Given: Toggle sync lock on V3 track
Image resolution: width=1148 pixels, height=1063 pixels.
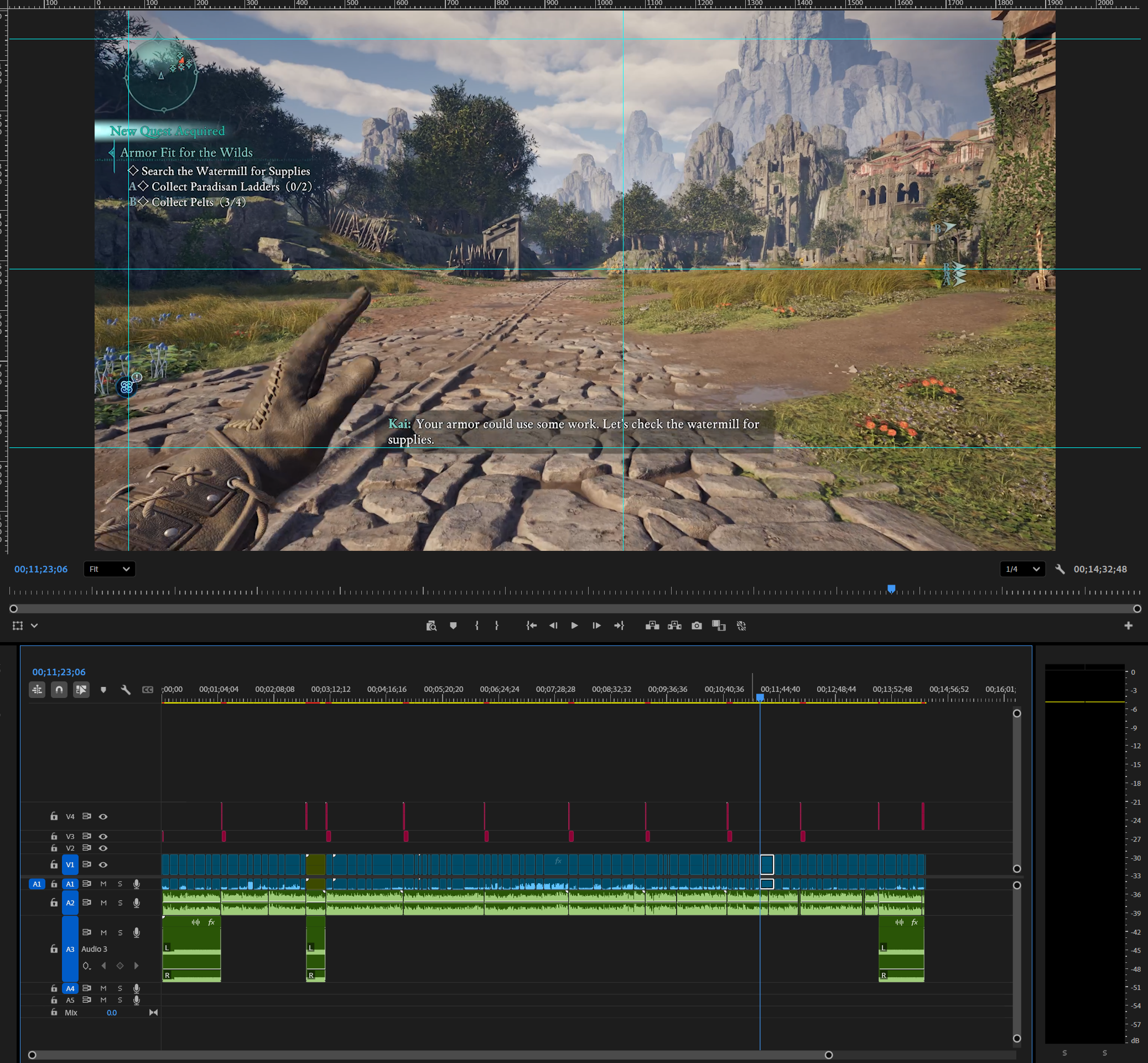Looking at the screenshot, I should point(86,836).
